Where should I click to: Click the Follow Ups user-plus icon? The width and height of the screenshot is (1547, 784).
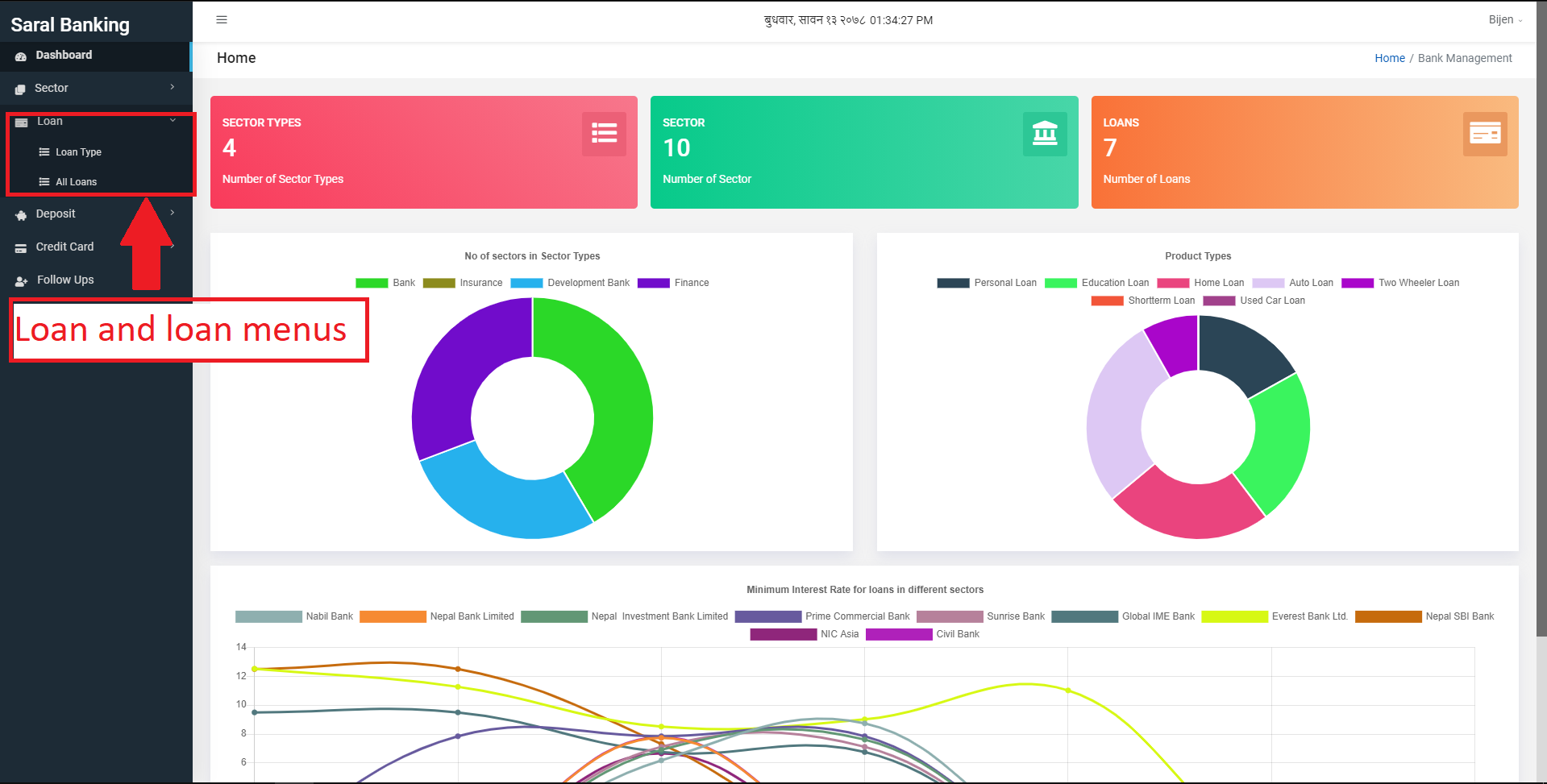click(x=21, y=280)
